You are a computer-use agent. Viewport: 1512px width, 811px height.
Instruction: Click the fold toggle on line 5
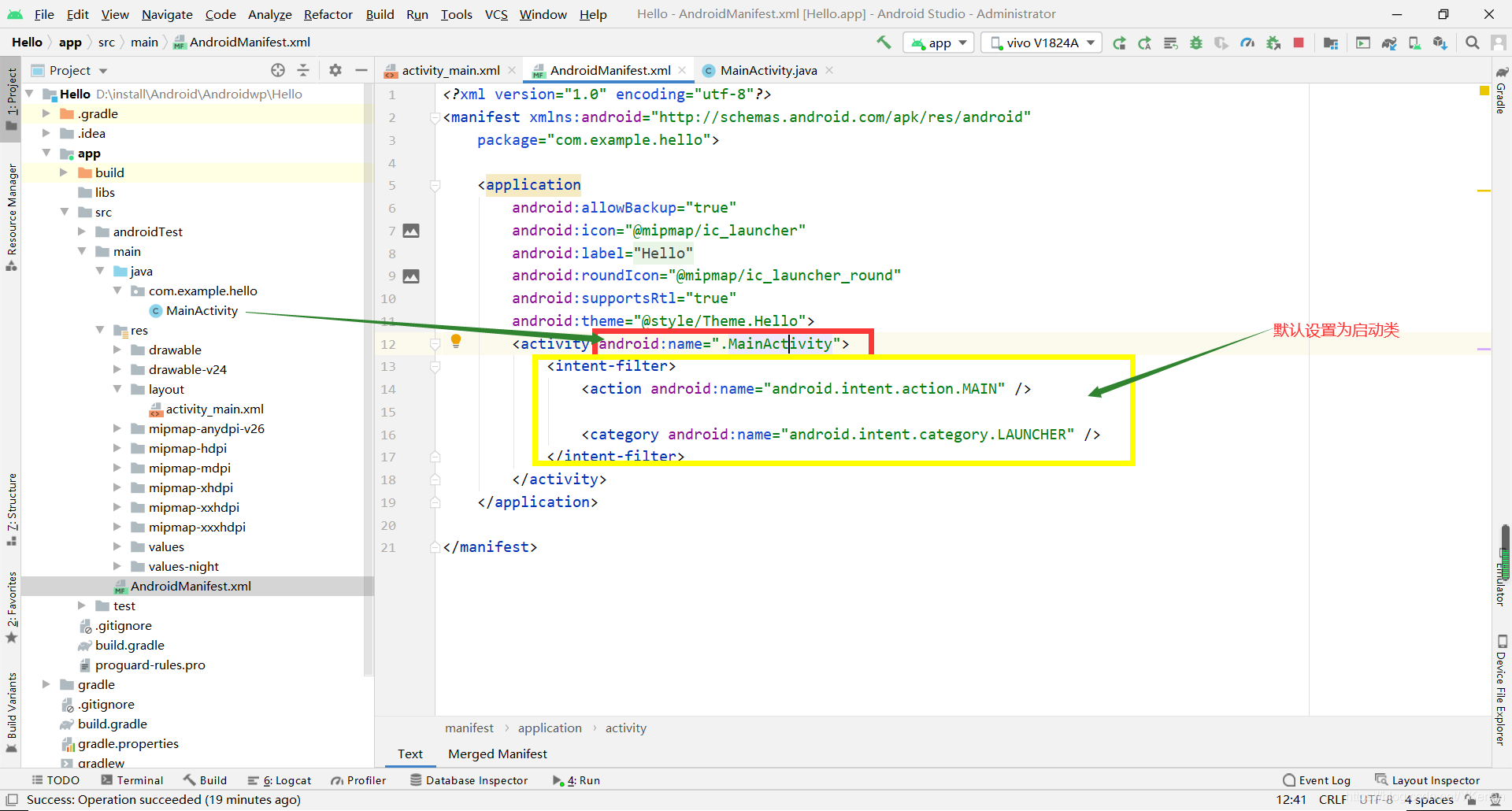pyautogui.click(x=435, y=186)
